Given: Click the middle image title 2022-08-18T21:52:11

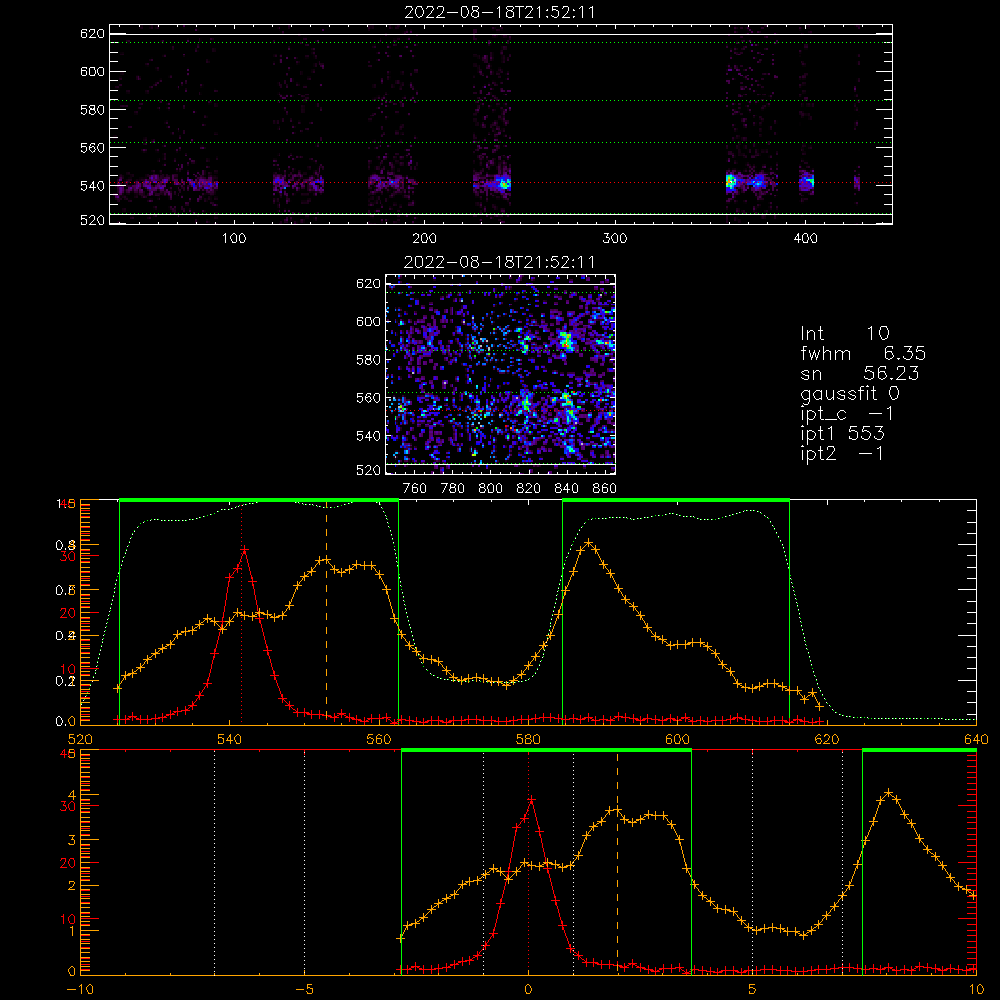Looking at the screenshot, I should pos(500,262).
